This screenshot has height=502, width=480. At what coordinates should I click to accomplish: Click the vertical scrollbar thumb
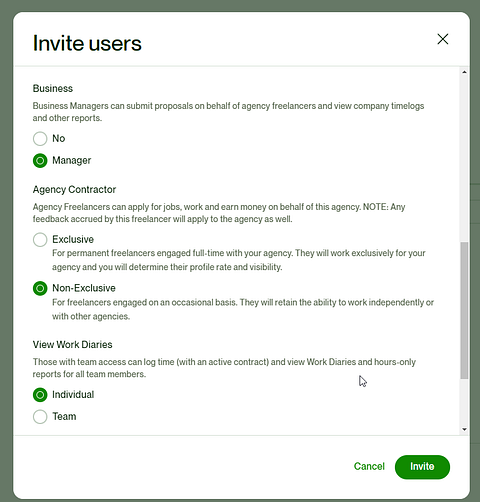[x=464, y=310]
